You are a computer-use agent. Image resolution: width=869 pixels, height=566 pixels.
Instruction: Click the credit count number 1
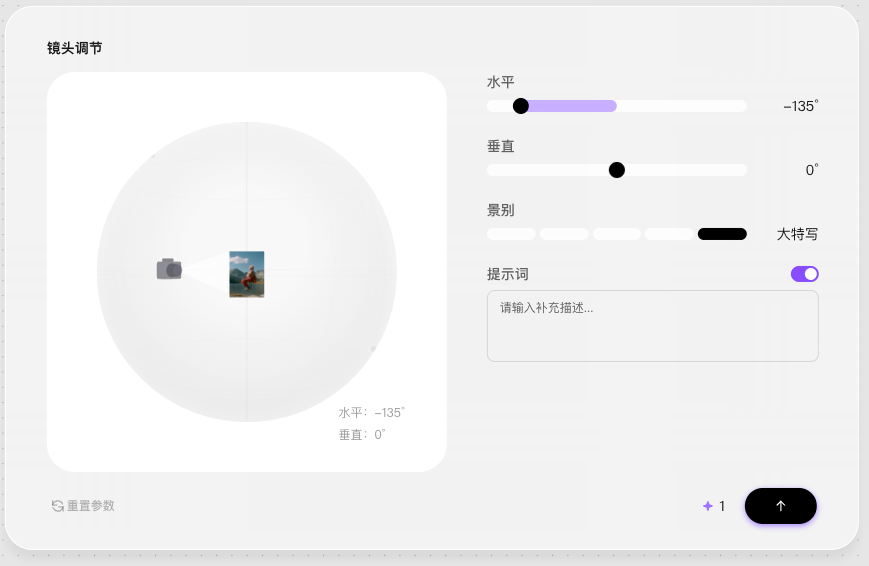pyautogui.click(x=722, y=506)
